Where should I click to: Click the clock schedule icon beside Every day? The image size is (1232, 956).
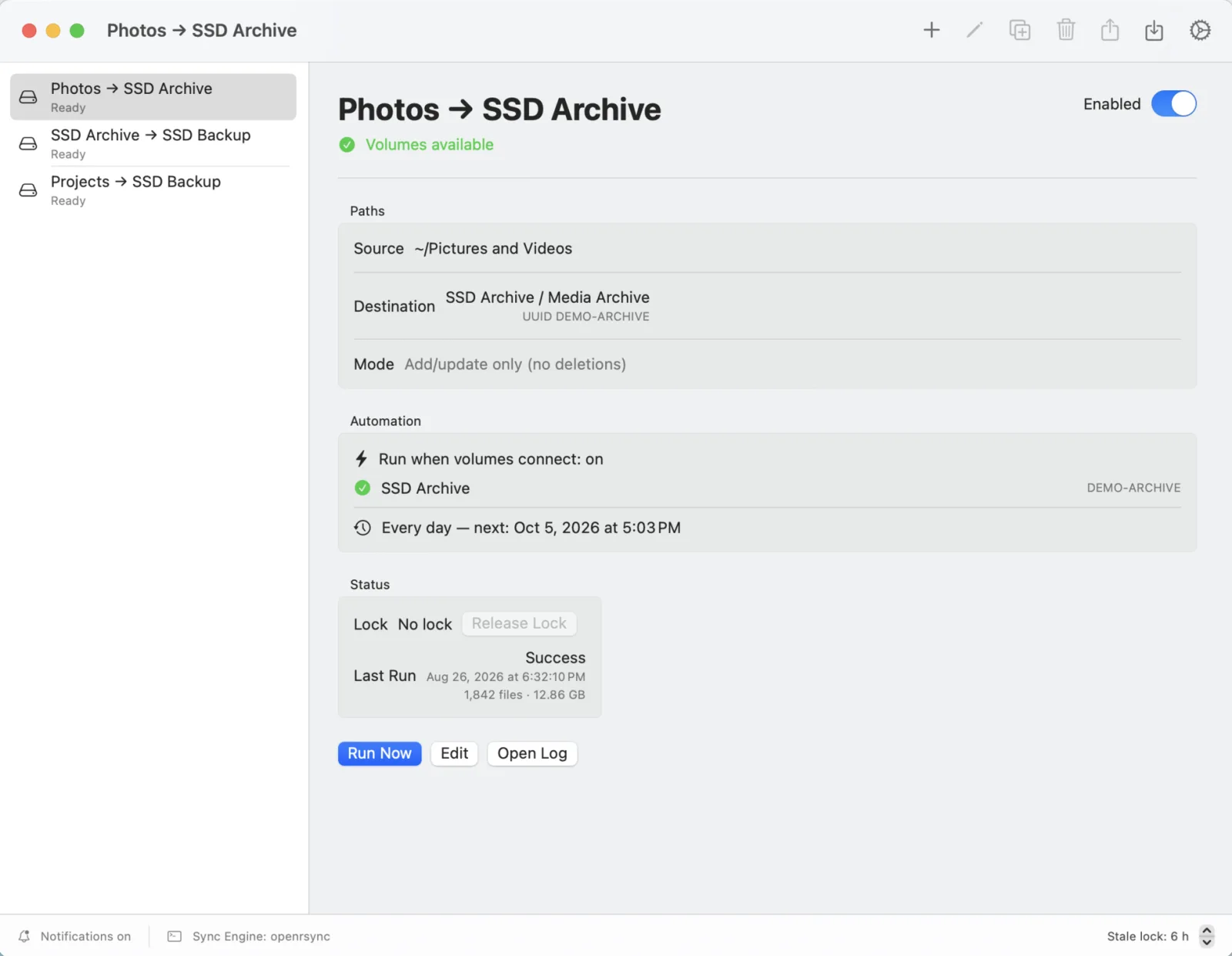[x=363, y=528]
